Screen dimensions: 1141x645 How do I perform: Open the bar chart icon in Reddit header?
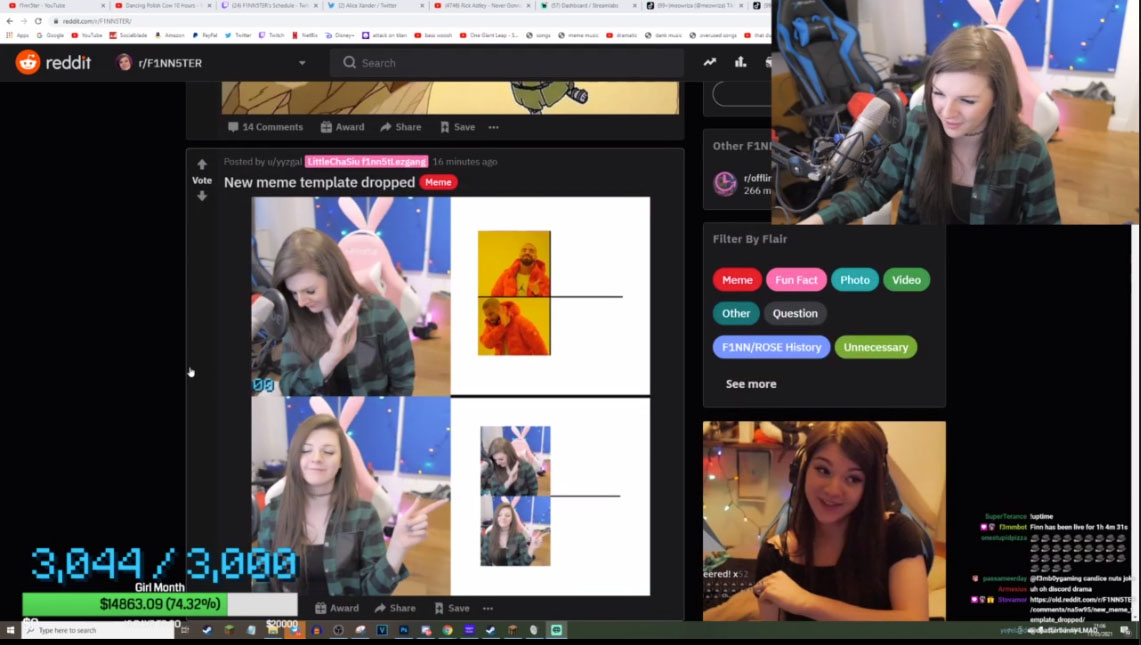click(x=740, y=63)
